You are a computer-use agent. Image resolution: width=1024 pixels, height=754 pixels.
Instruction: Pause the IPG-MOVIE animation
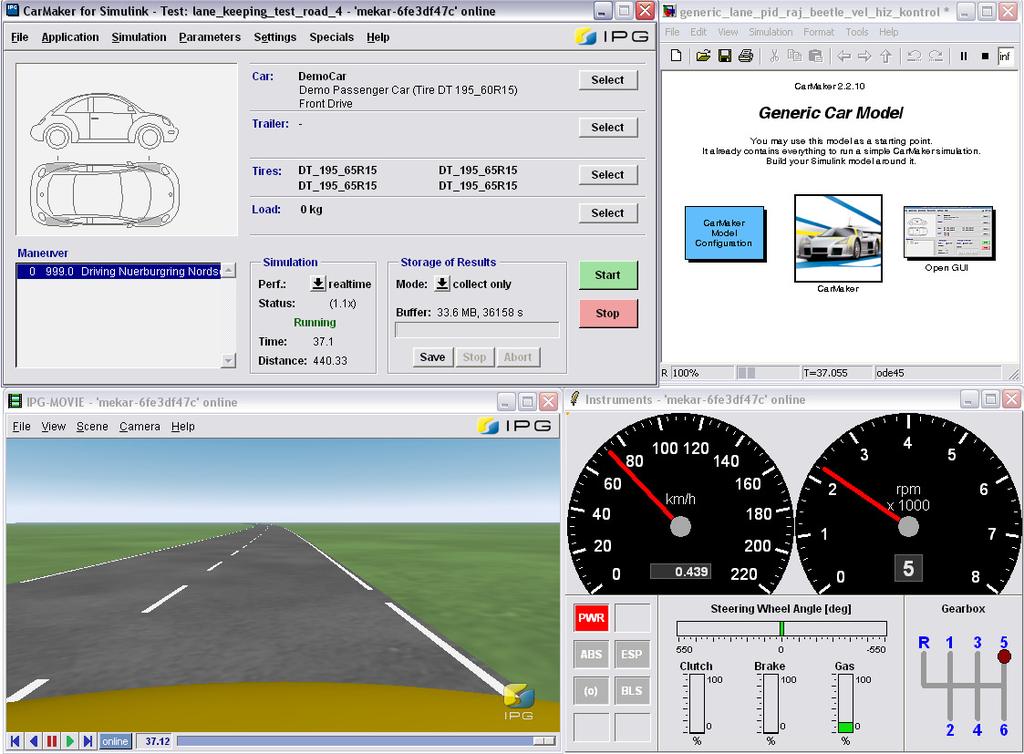point(52,741)
